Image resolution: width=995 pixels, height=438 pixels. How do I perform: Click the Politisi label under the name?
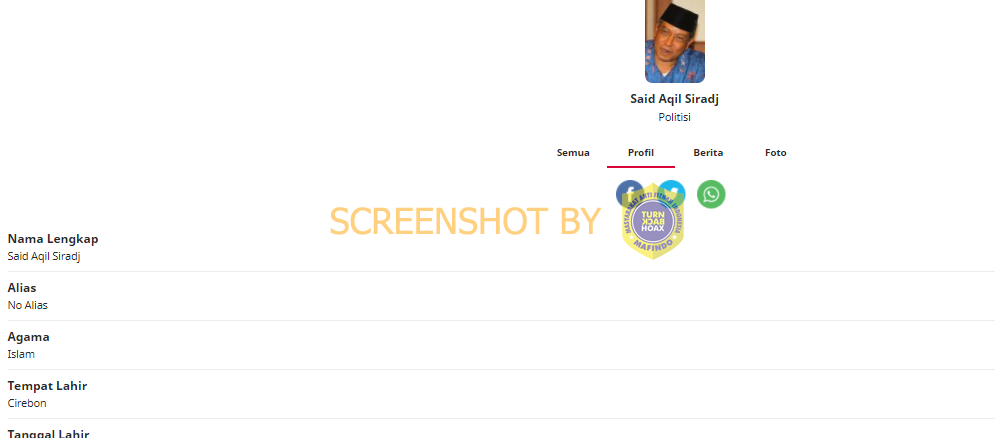pos(675,117)
